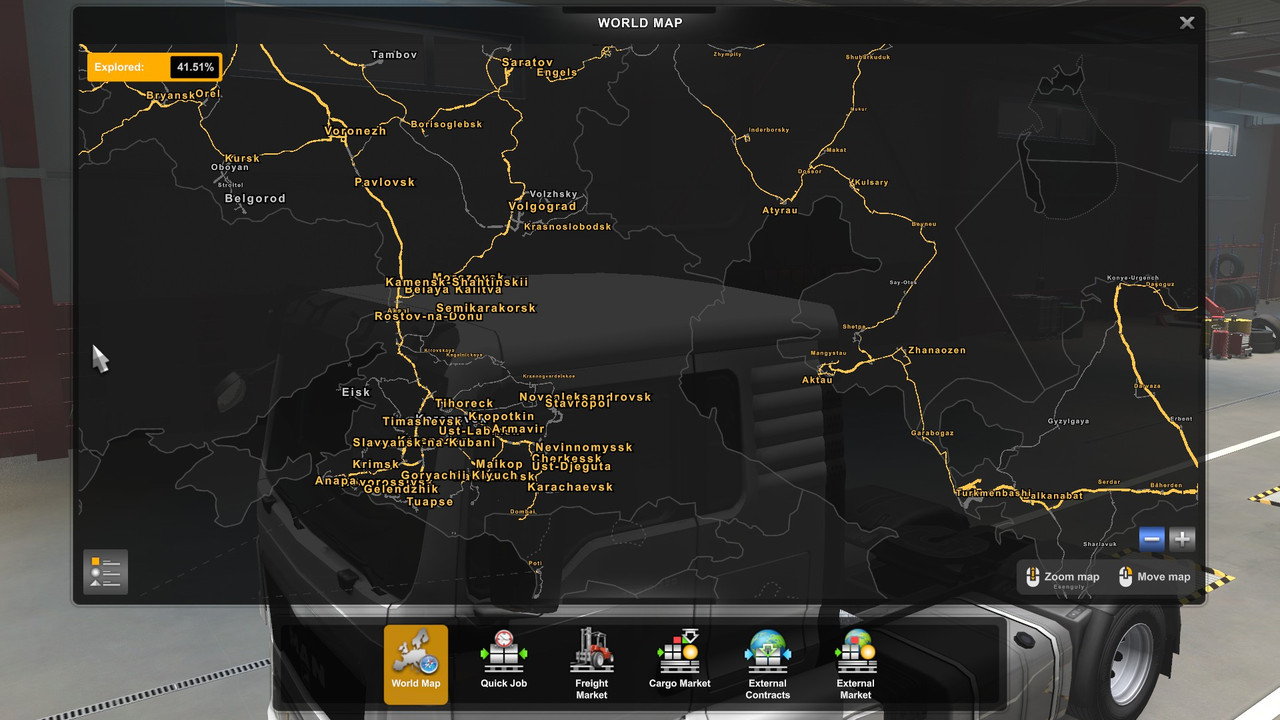This screenshot has width=1280, height=720.
Task: Select Aktau on the map
Action: 817,380
